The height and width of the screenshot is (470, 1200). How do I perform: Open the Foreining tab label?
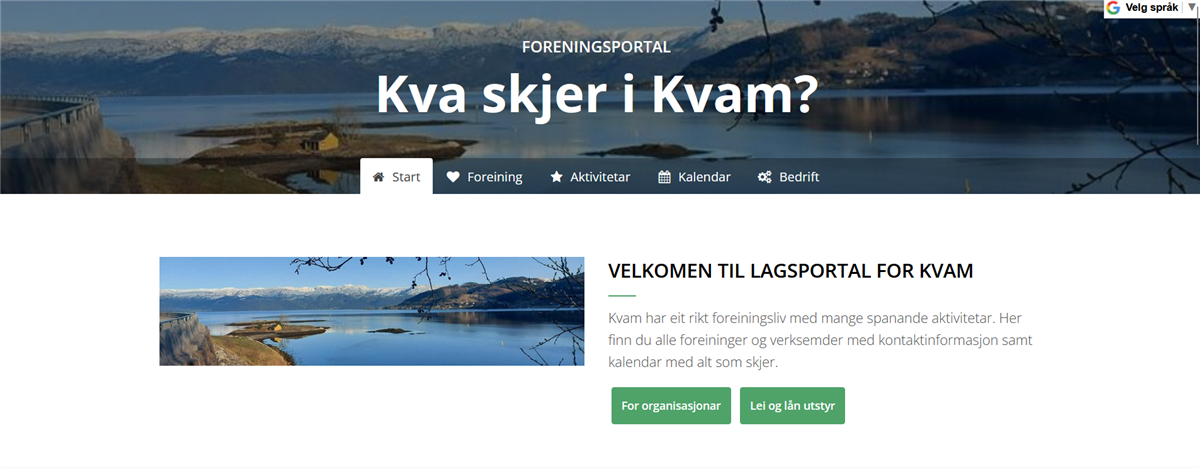tap(494, 177)
